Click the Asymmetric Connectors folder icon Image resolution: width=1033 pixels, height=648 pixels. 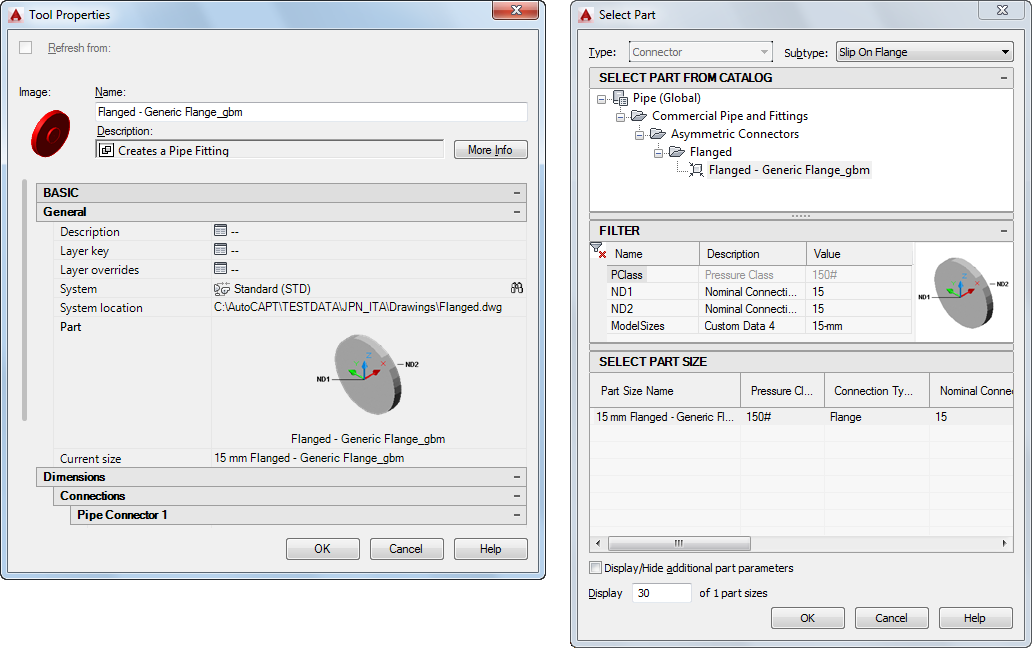658,134
